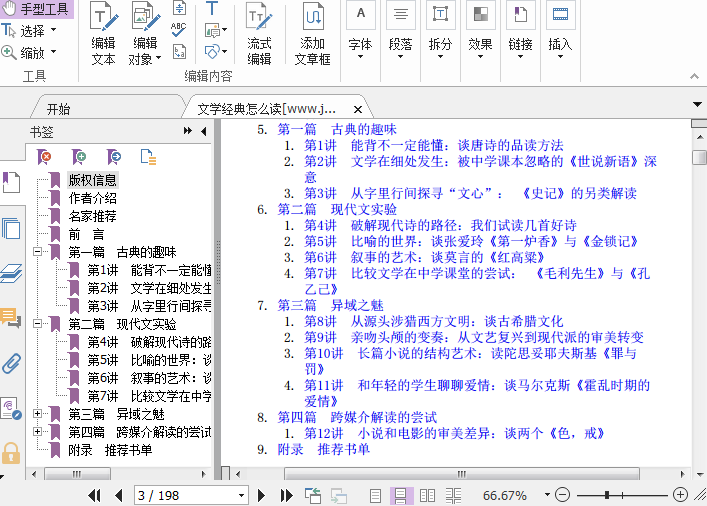Click the bookmark options page icon
Image resolution: width=707 pixels, height=506 pixels.
[148, 157]
